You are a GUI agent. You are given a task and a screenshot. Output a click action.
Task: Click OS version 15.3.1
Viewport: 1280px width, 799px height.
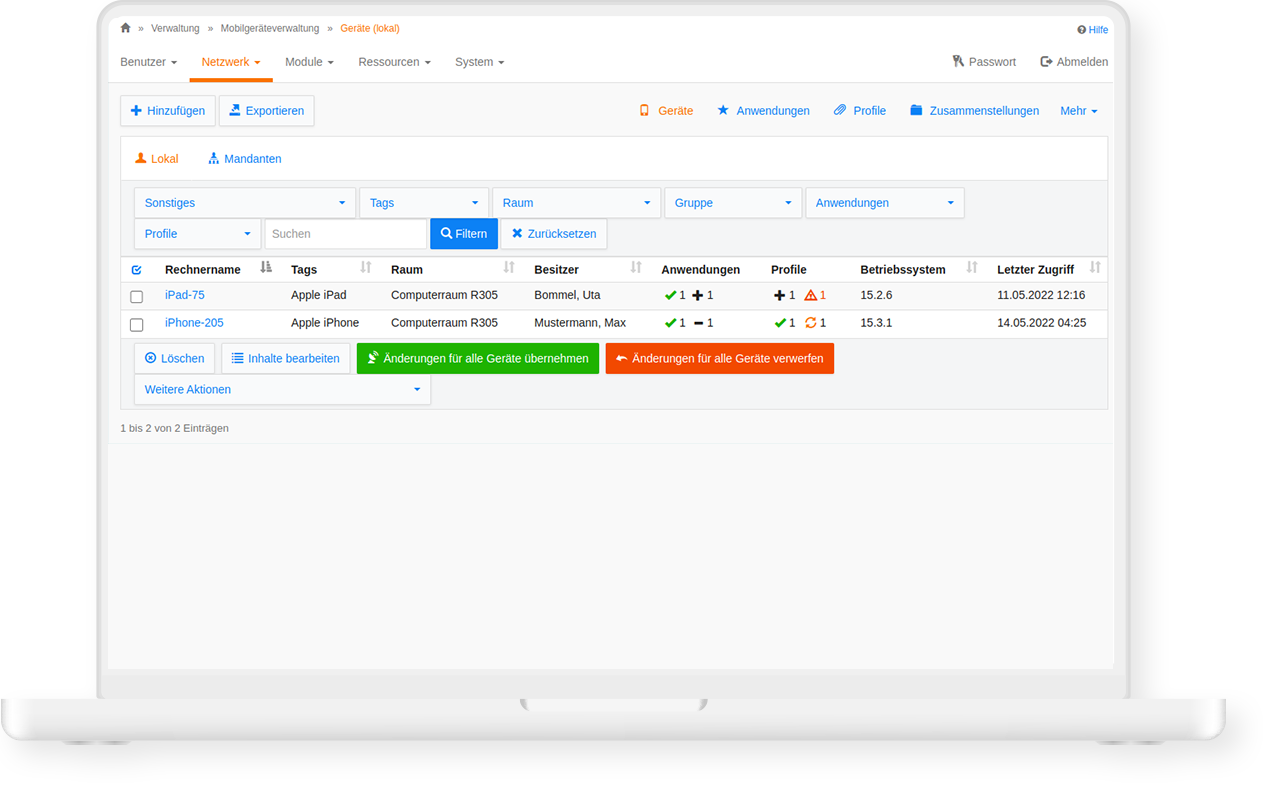pyautogui.click(x=876, y=323)
